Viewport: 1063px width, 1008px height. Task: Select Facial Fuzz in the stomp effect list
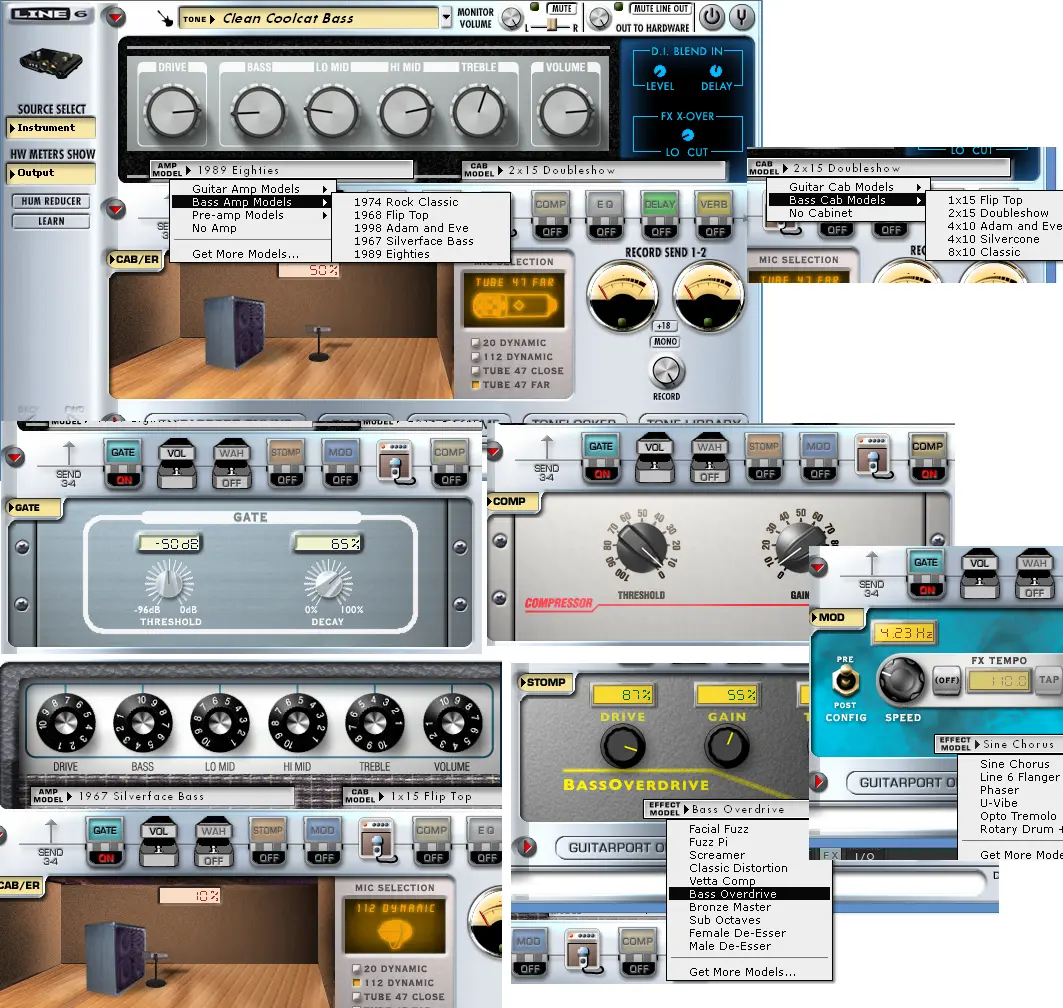coord(719,829)
